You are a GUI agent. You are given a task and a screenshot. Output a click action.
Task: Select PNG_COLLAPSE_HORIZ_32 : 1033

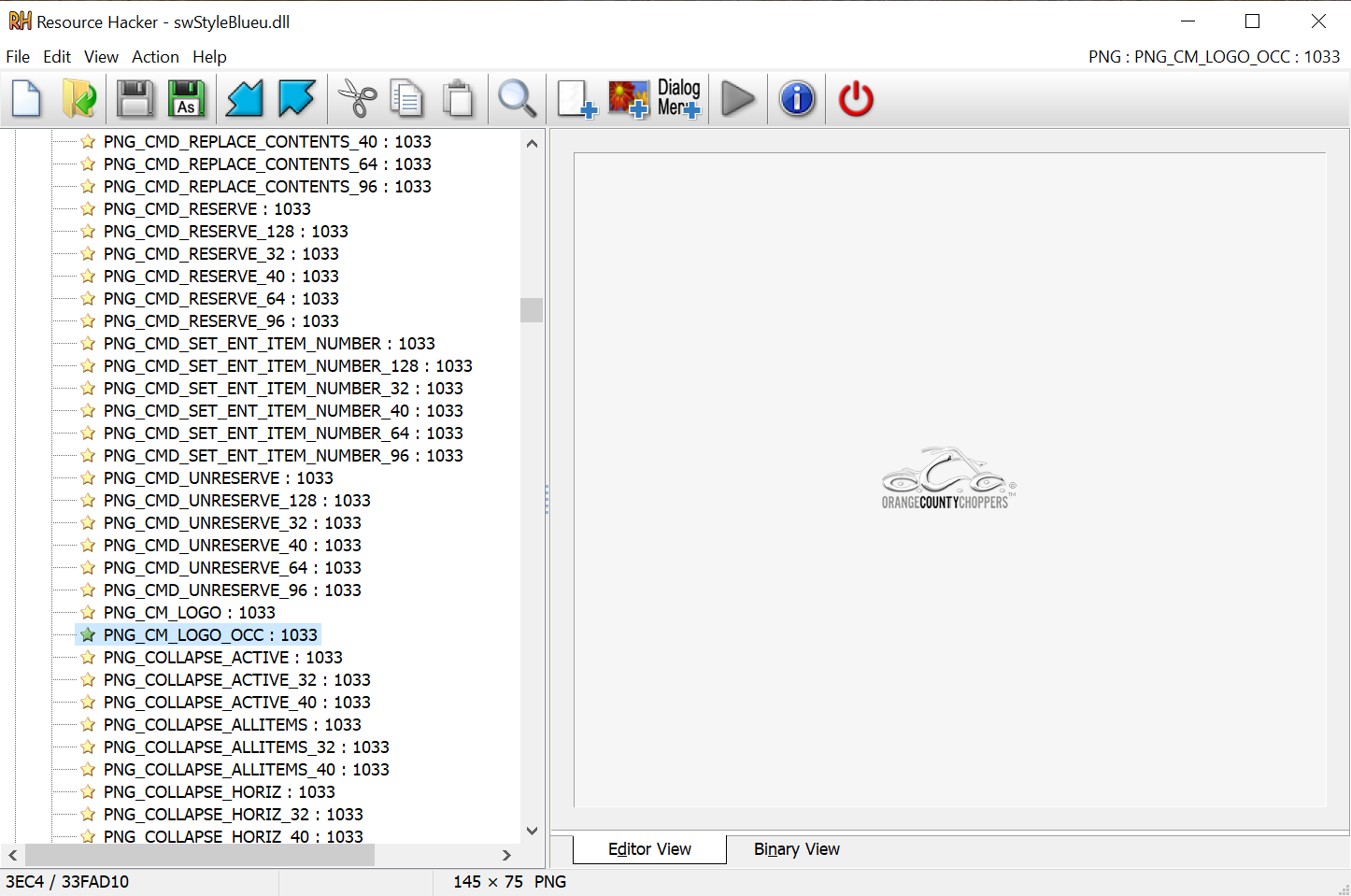pos(233,814)
